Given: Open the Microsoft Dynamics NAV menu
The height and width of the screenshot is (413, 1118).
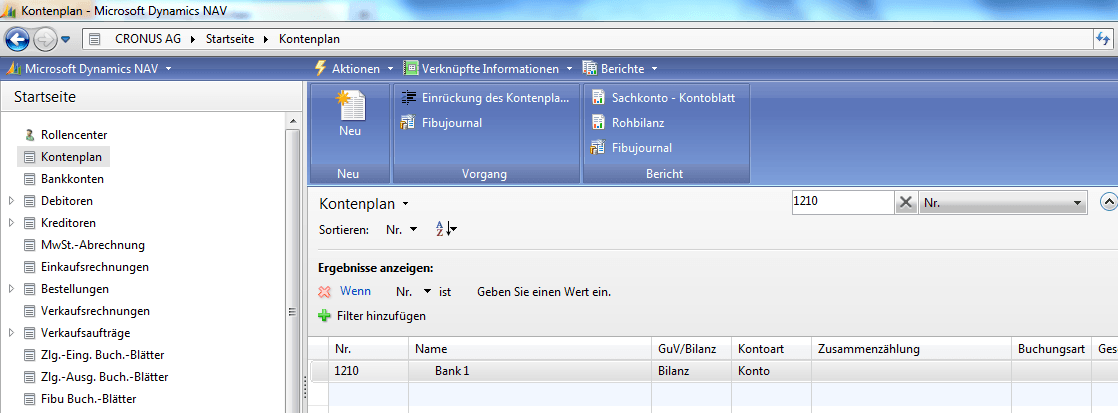Looking at the screenshot, I should (x=89, y=69).
